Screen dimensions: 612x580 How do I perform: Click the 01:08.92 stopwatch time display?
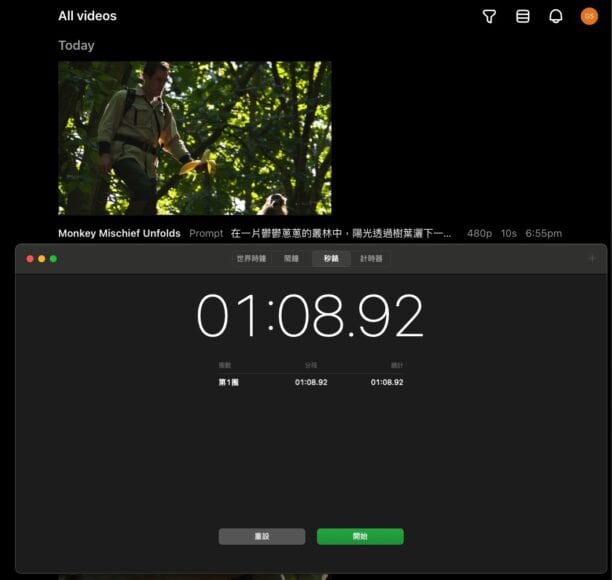pos(310,316)
